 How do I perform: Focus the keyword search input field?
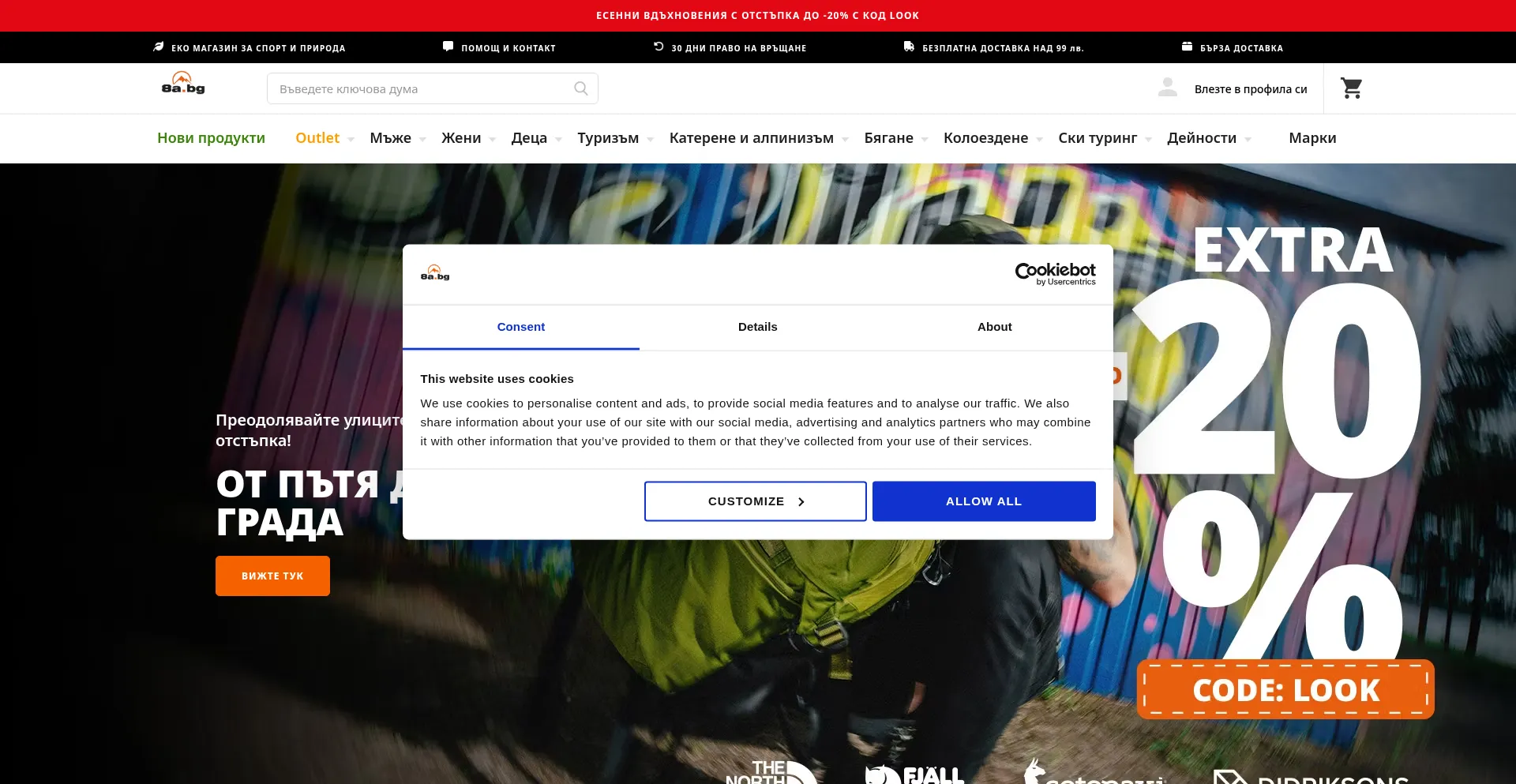click(422, 89)
